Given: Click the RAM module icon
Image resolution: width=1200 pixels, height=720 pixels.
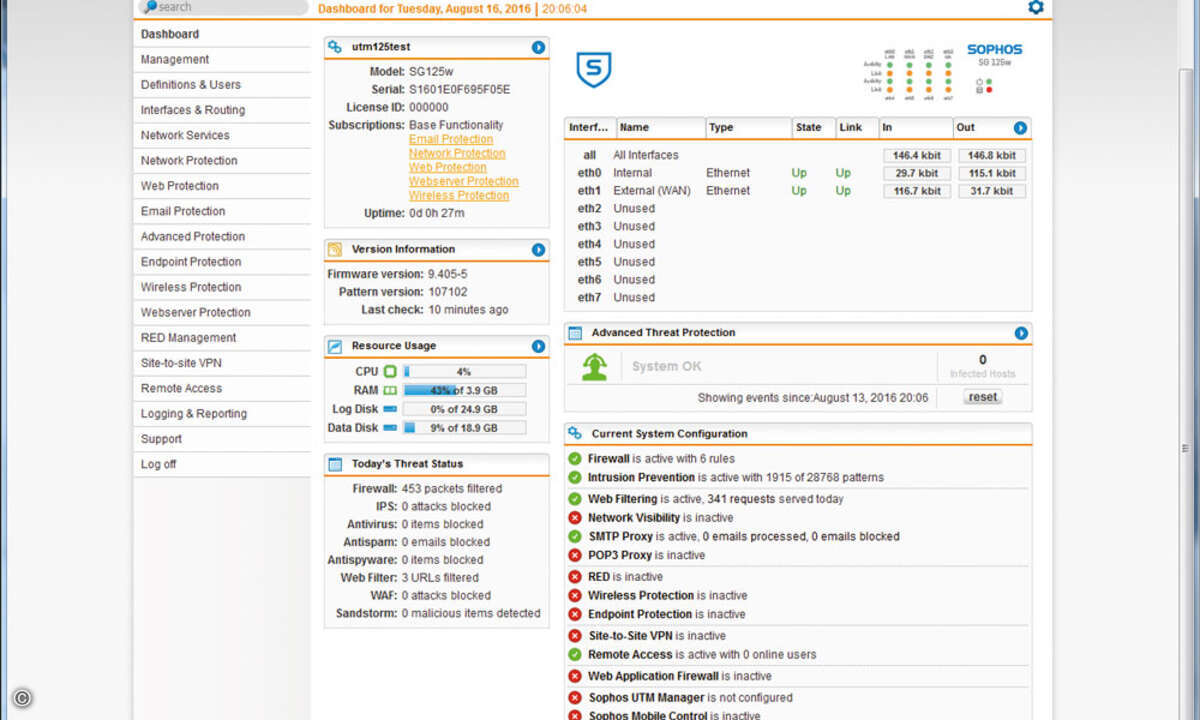Looking at the screenshot, I should click(390, 390).
